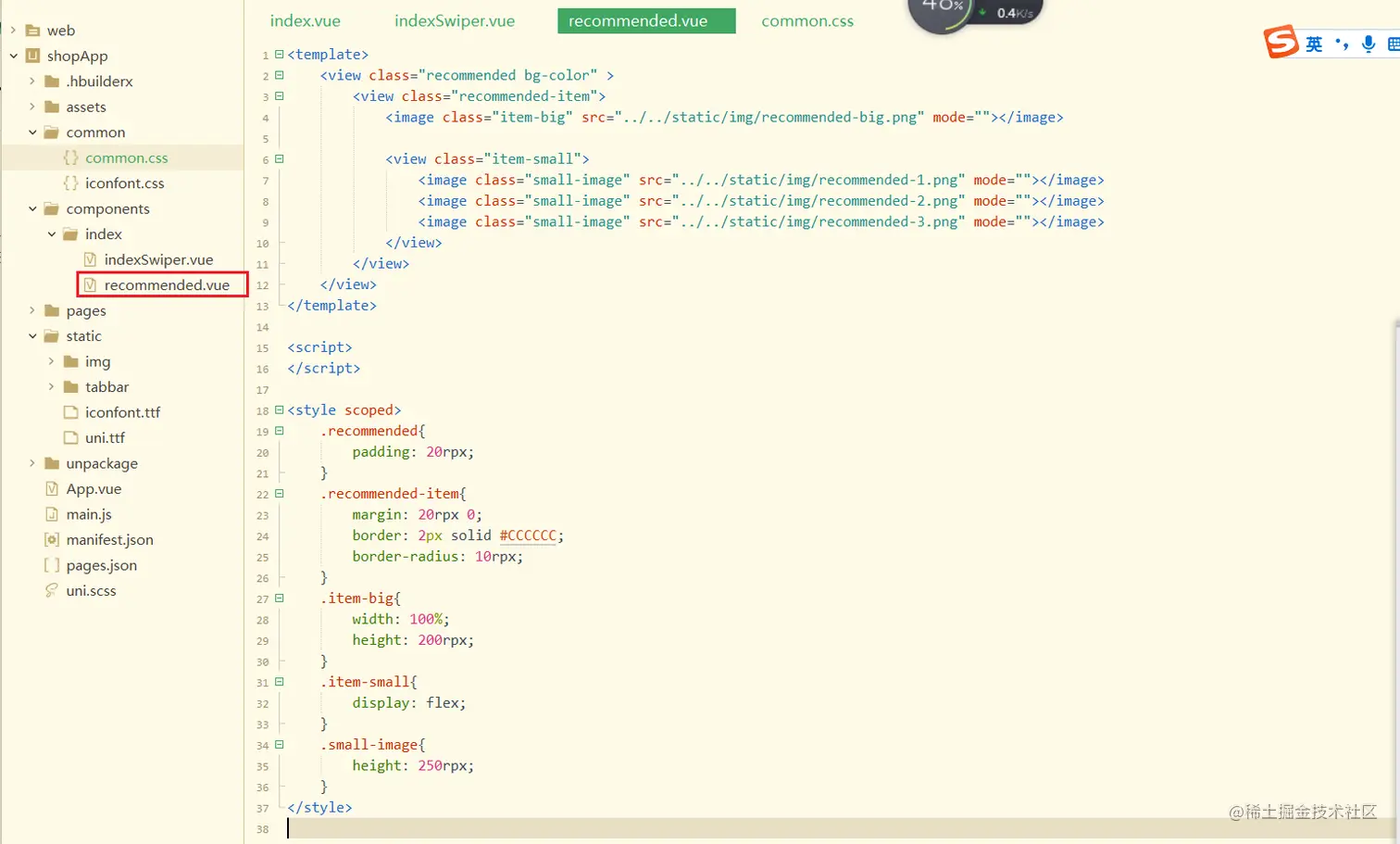This screenshot has width=1400, height=844.
Task: Click the common folder icon
Action: pos(52,132)
